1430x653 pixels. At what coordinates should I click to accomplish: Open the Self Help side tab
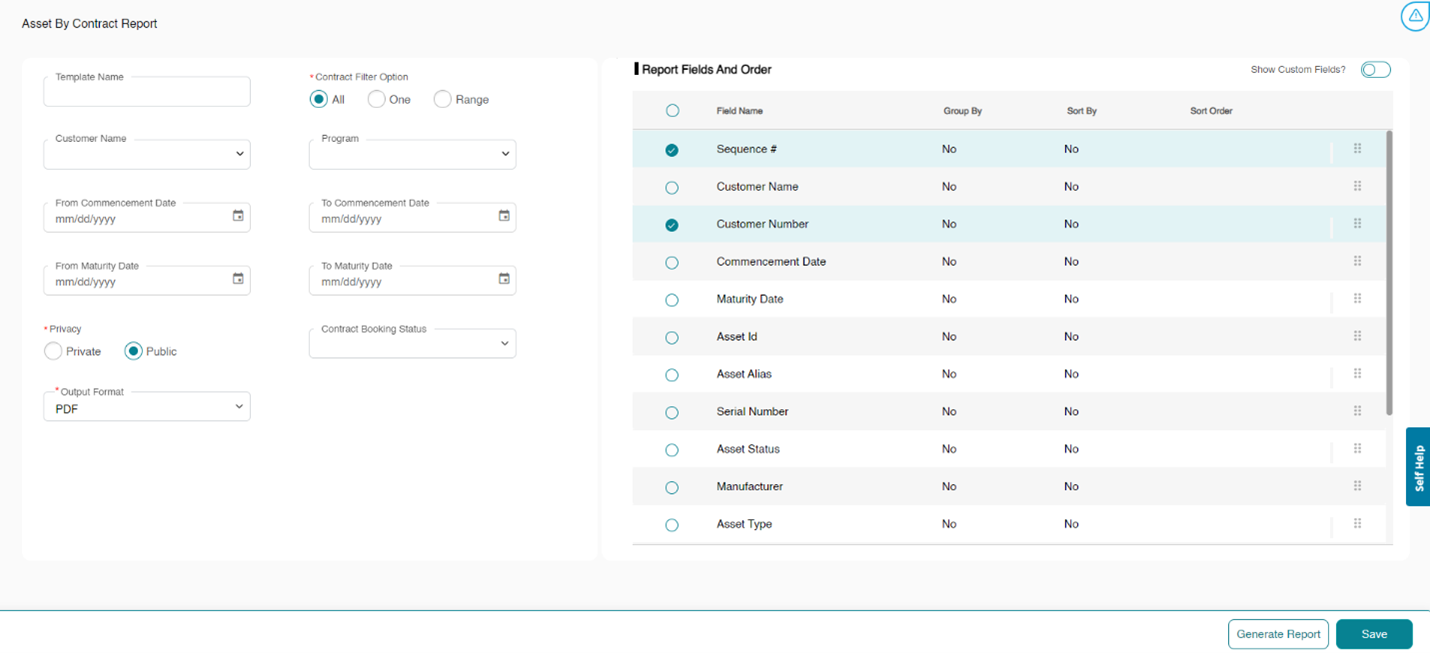tap(1417, 467)
